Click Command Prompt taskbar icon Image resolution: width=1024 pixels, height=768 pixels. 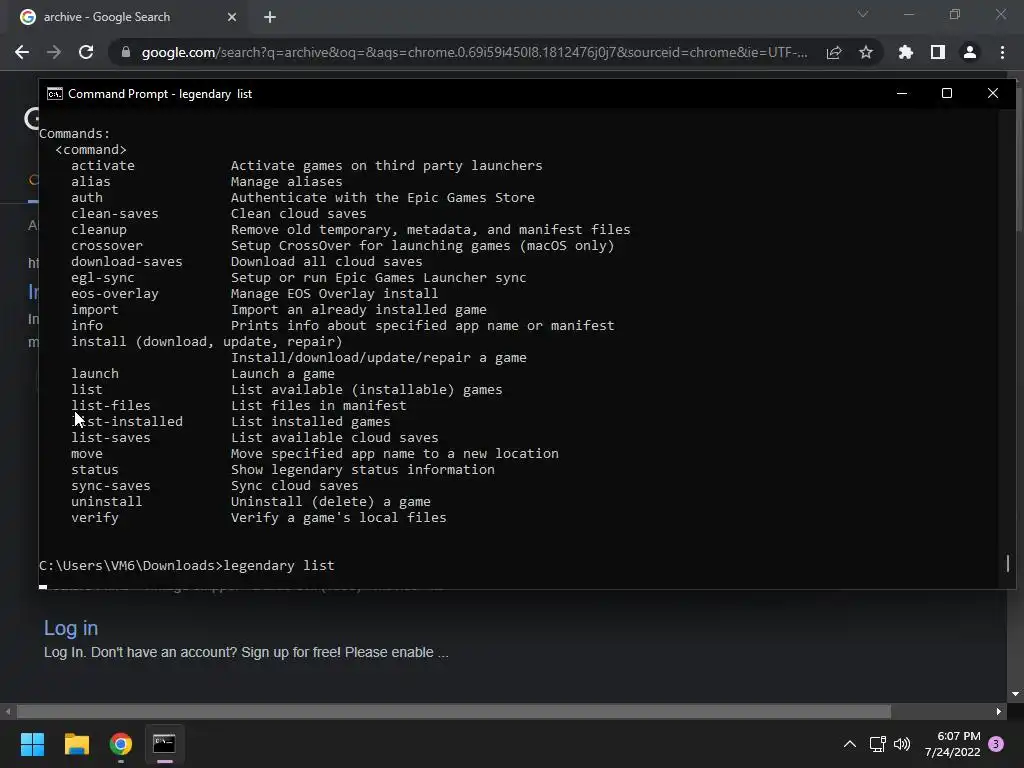click(x=164, y=744)
